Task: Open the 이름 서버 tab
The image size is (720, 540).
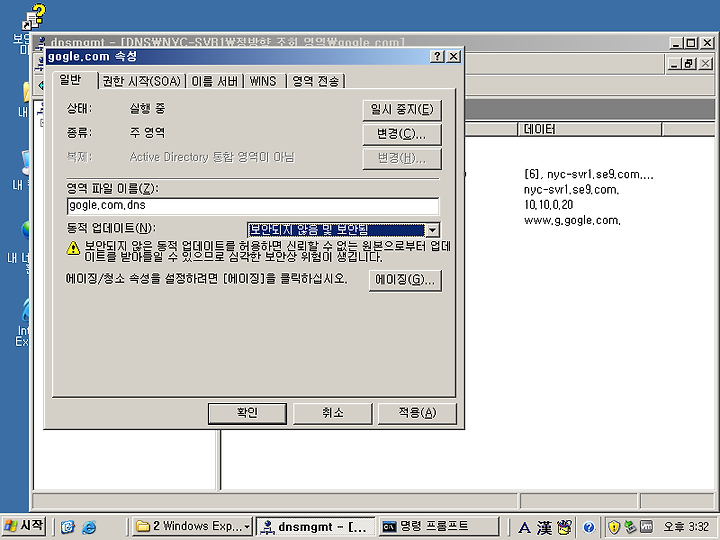Action: tap(214, 81)
